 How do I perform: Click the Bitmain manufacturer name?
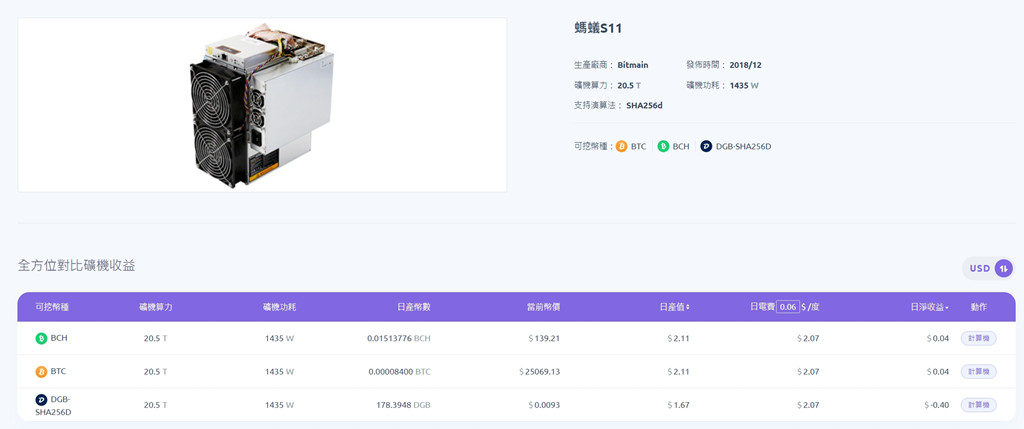tap(633, 65)
